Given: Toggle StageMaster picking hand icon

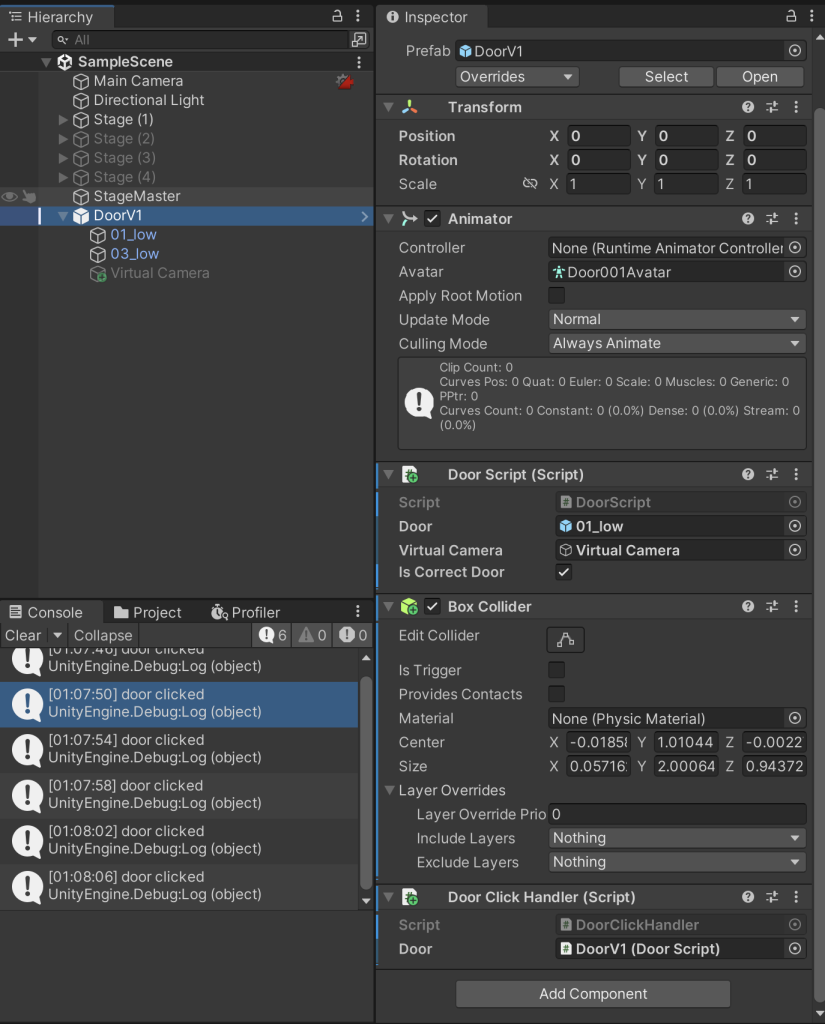Looking at the screenshot, I should pyautogui.click(x=29, y=197).
